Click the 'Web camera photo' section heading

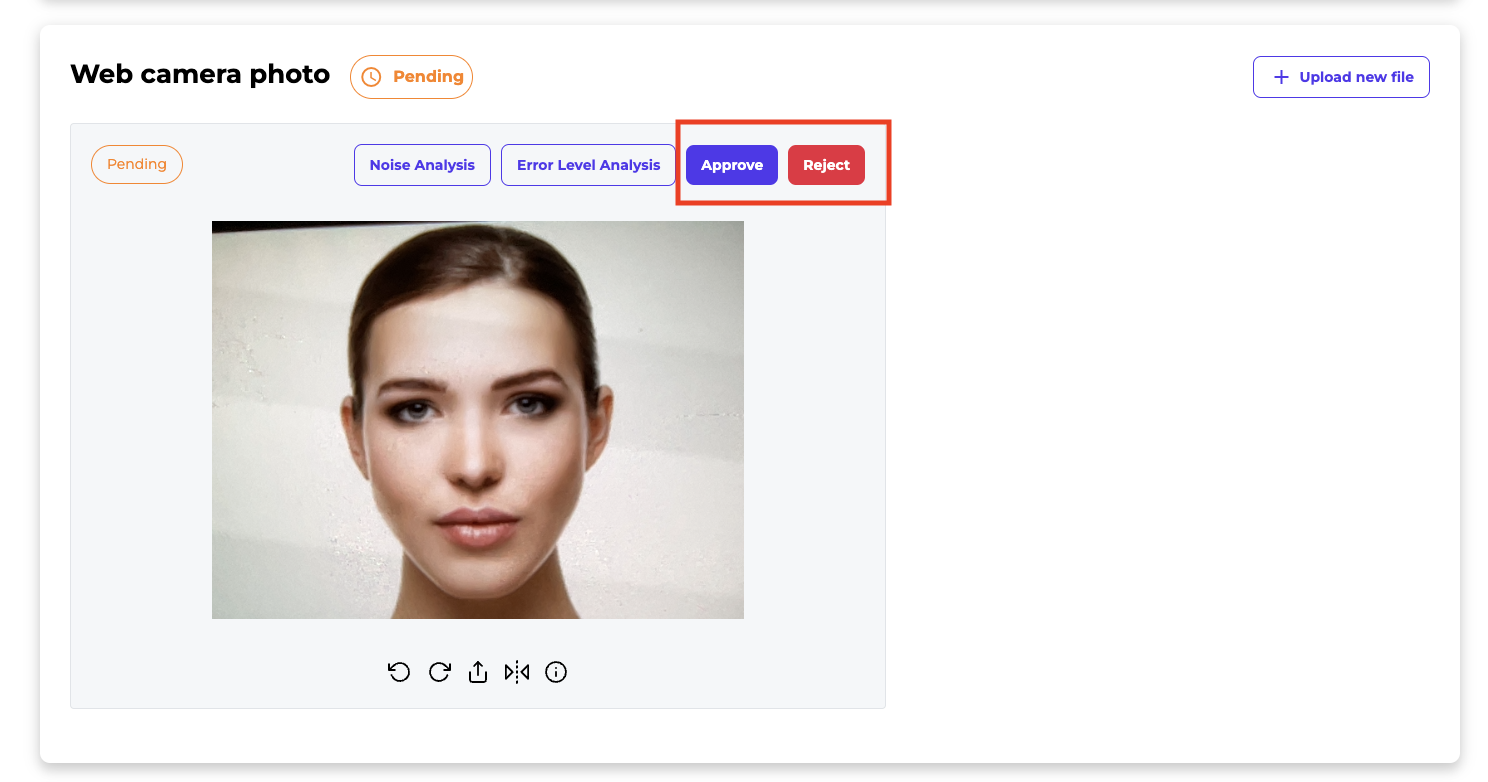pyautogui.click(x=200, y=74)
